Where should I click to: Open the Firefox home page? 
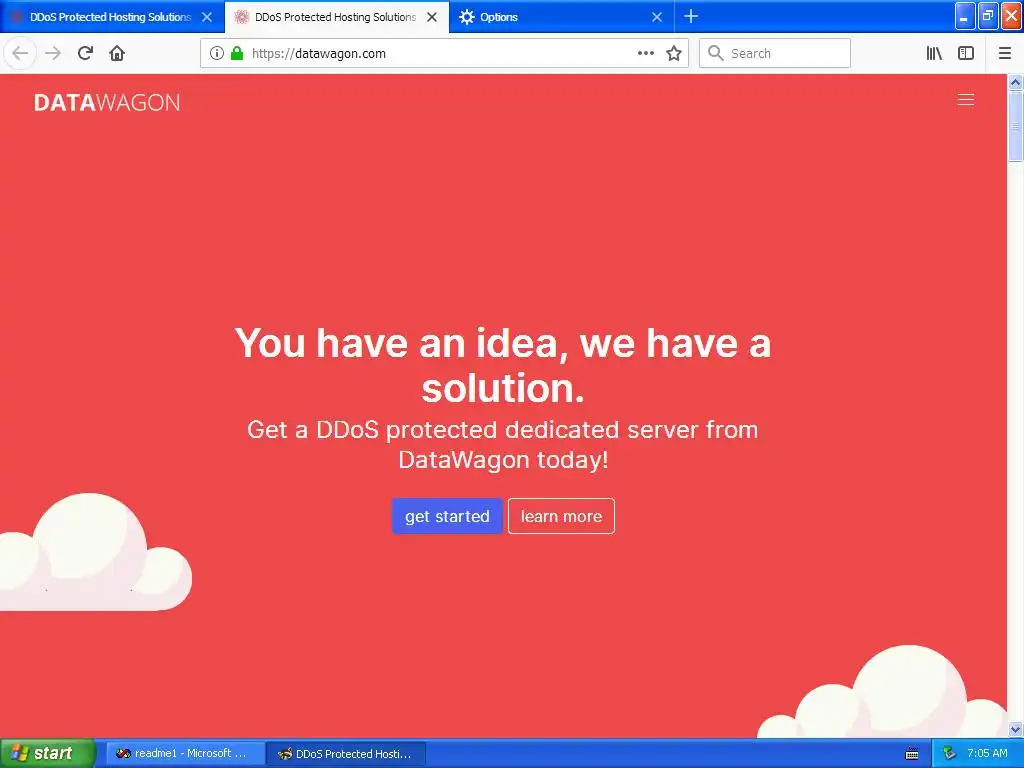coord(117,53)
